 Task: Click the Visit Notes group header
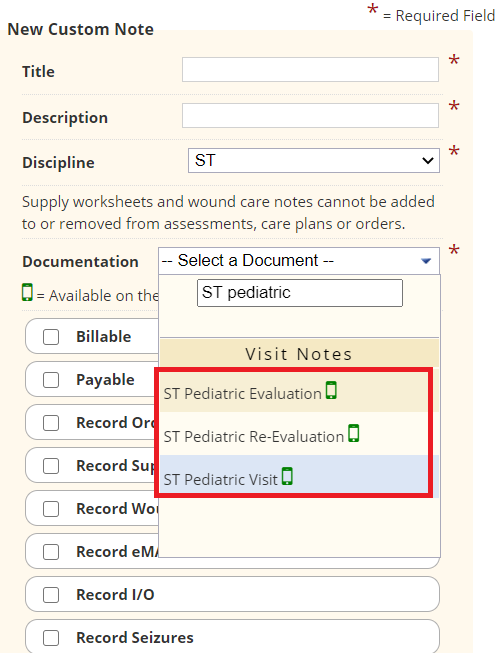tap(299, 354)
